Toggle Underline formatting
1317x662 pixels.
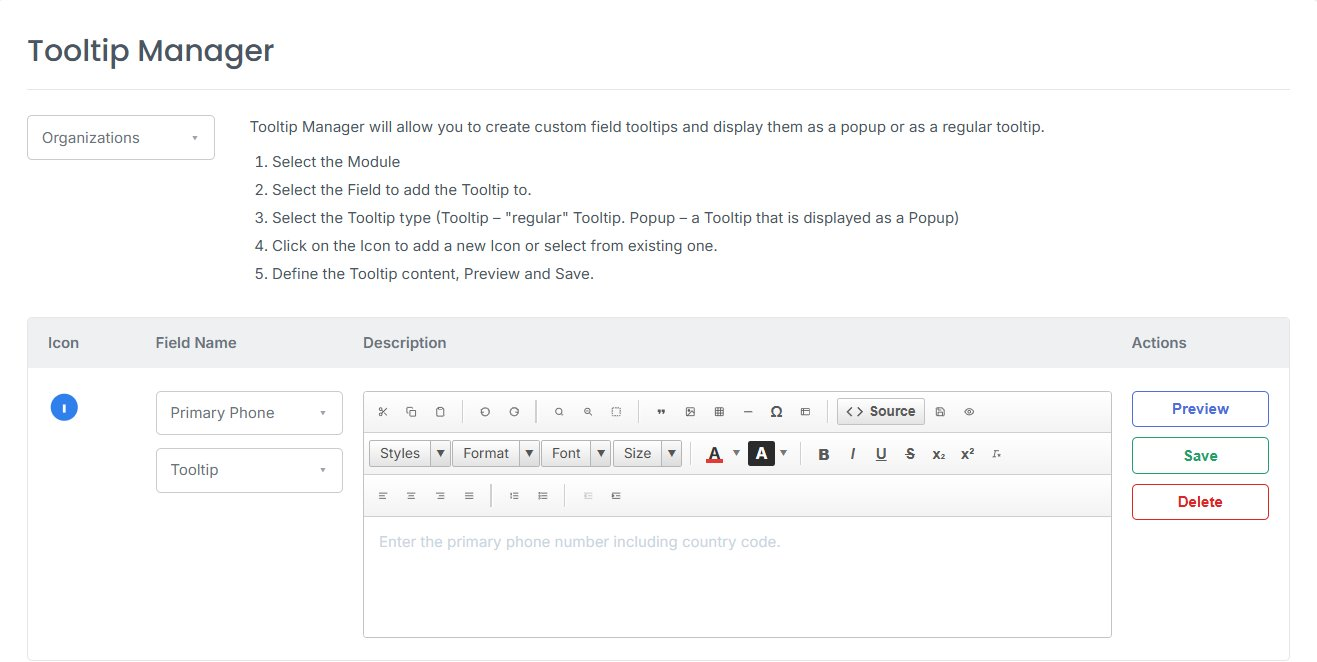(x=881, y=454)
